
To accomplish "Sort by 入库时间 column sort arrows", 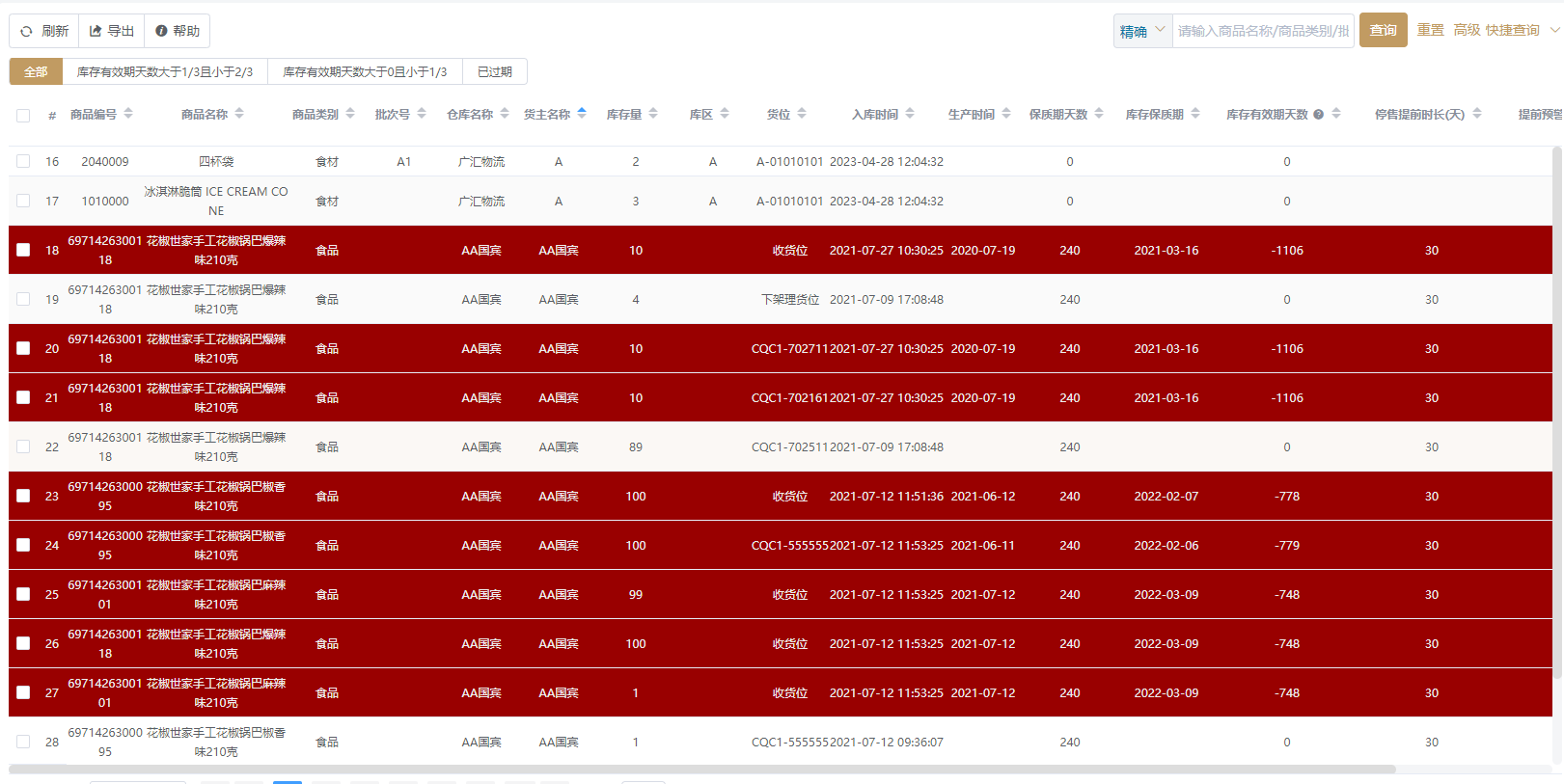I will tap(910, 114).
